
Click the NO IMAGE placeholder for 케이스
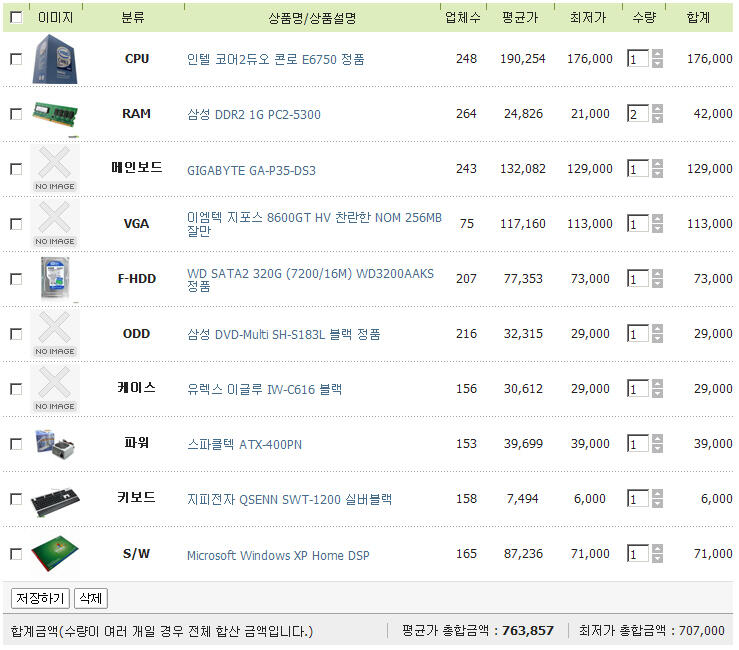pyautogui.click(x=55, y=389)
